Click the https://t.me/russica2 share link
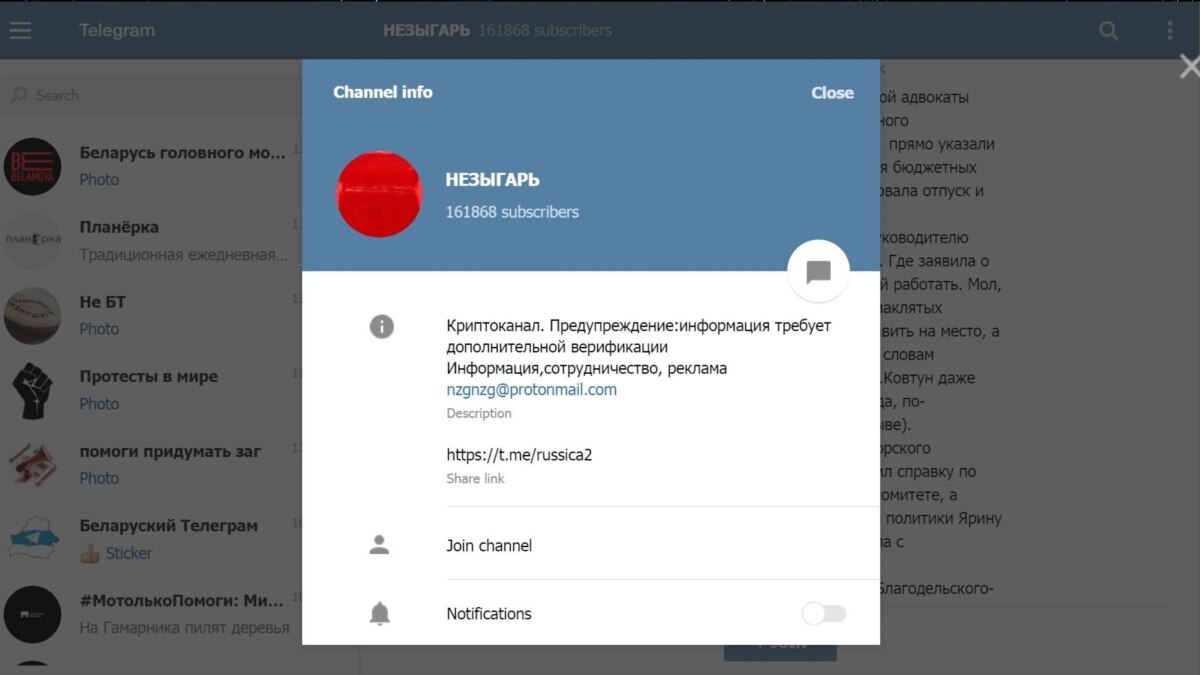Image resolution: width=1200 pixels, height=675 pixels. click(526, 455)
